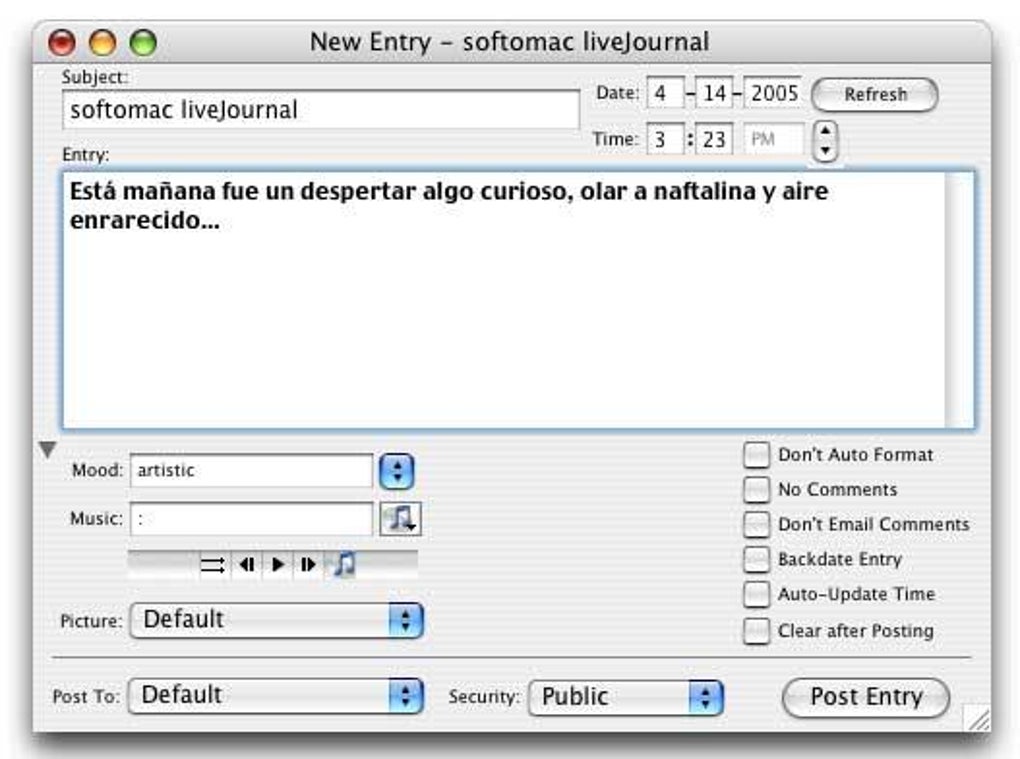Click the Music text field
This screenshot has height=759, width=1020.
(x=252, y=519)
